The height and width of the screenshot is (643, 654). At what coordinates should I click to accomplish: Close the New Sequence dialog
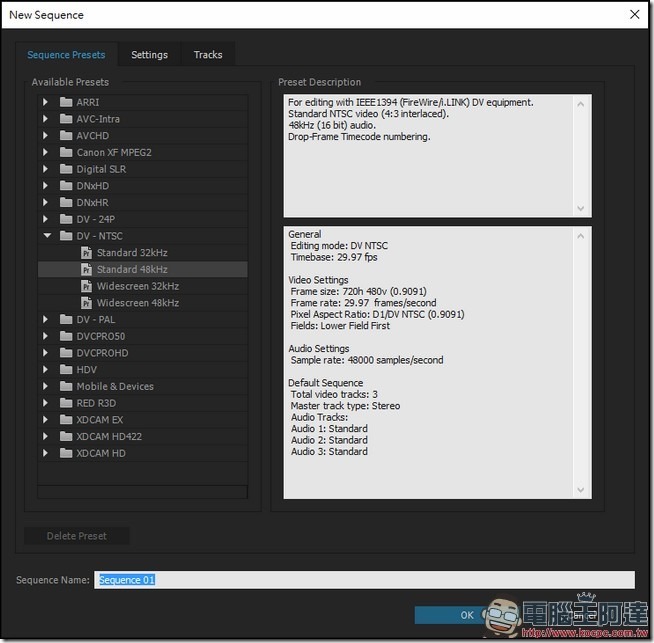(634, 15)
